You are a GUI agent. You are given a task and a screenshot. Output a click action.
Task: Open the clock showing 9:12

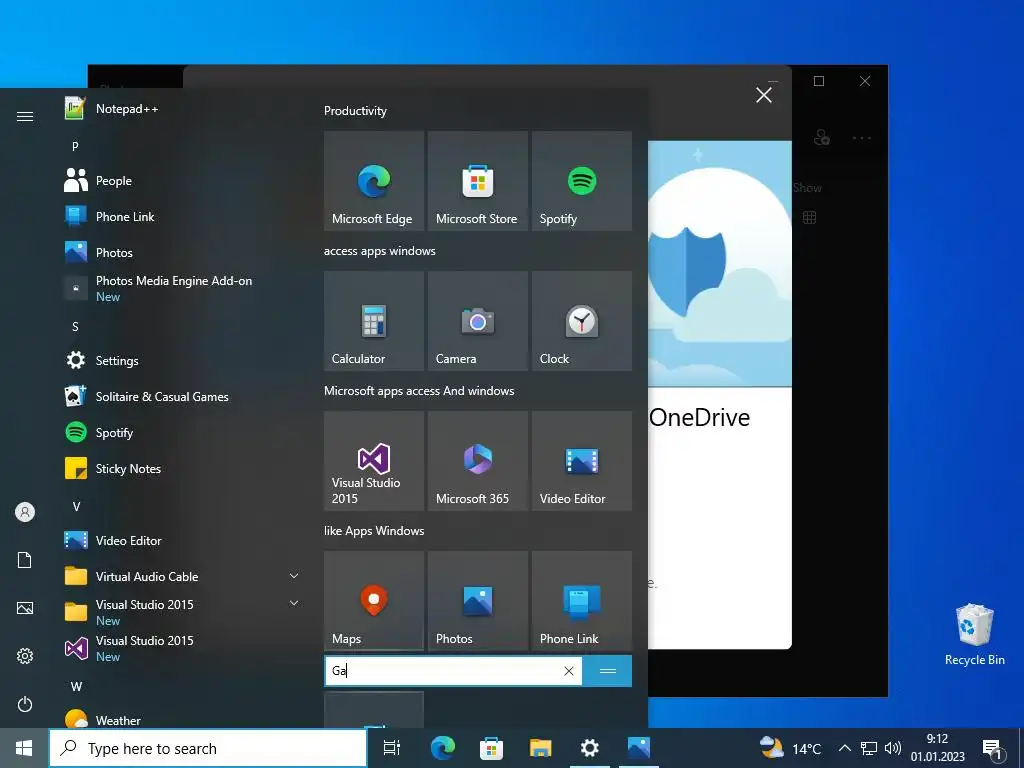coord(938,748)
